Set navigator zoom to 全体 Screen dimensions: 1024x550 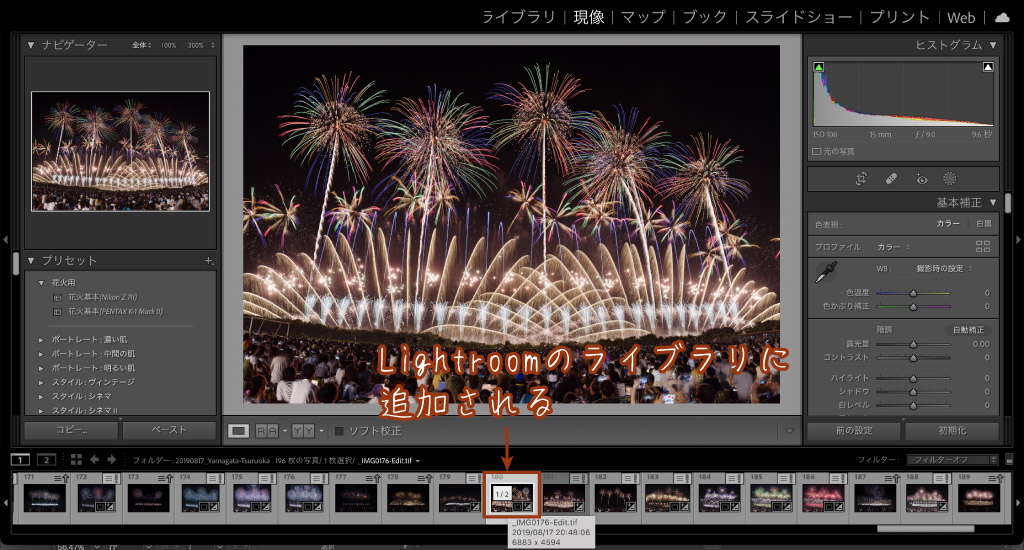pyautogui.click(x=141, y=45)
